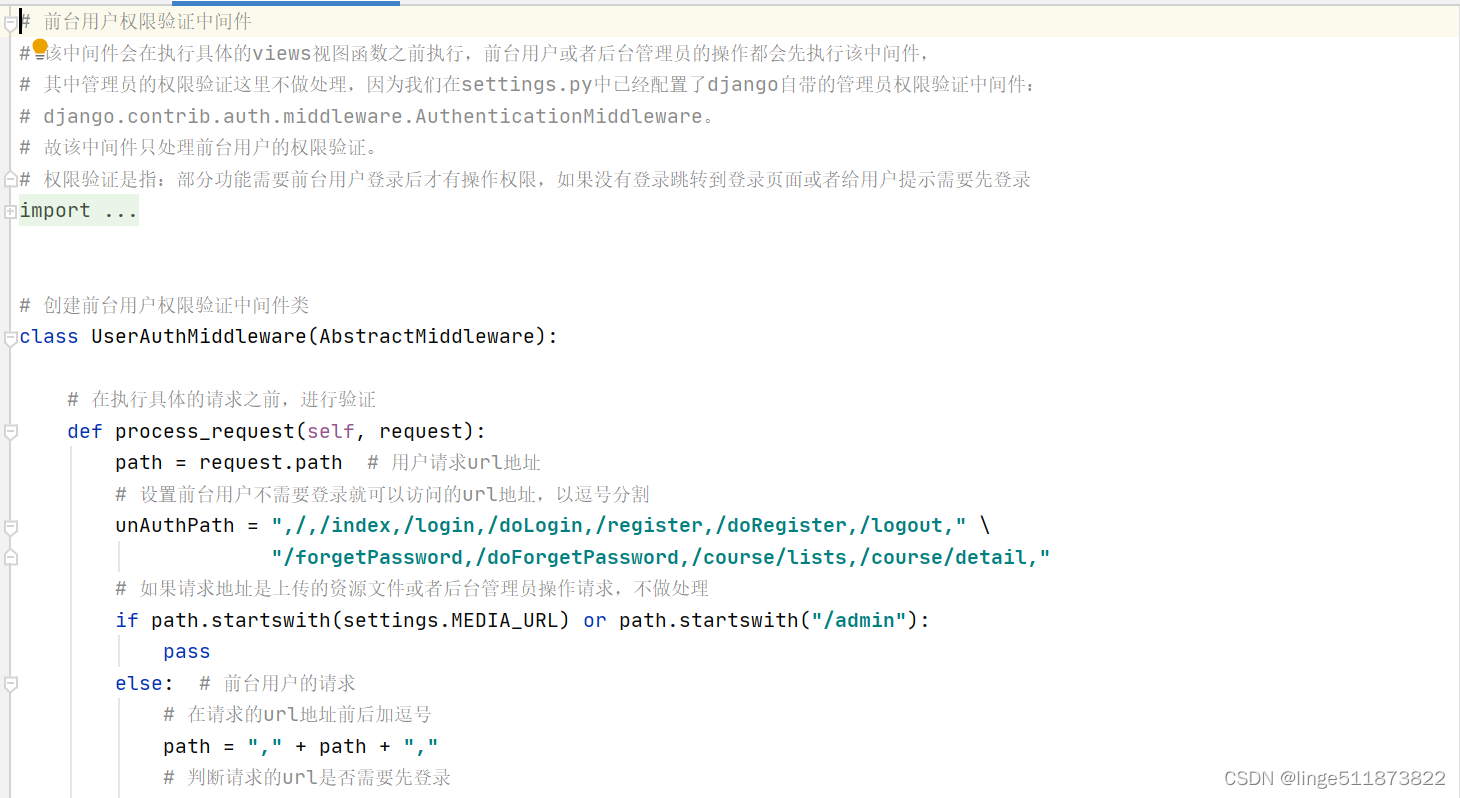1460x798 pixels.
Task: Collapse the header comment block fold marker
Action: pyautogui.click(x=10, y=22)
